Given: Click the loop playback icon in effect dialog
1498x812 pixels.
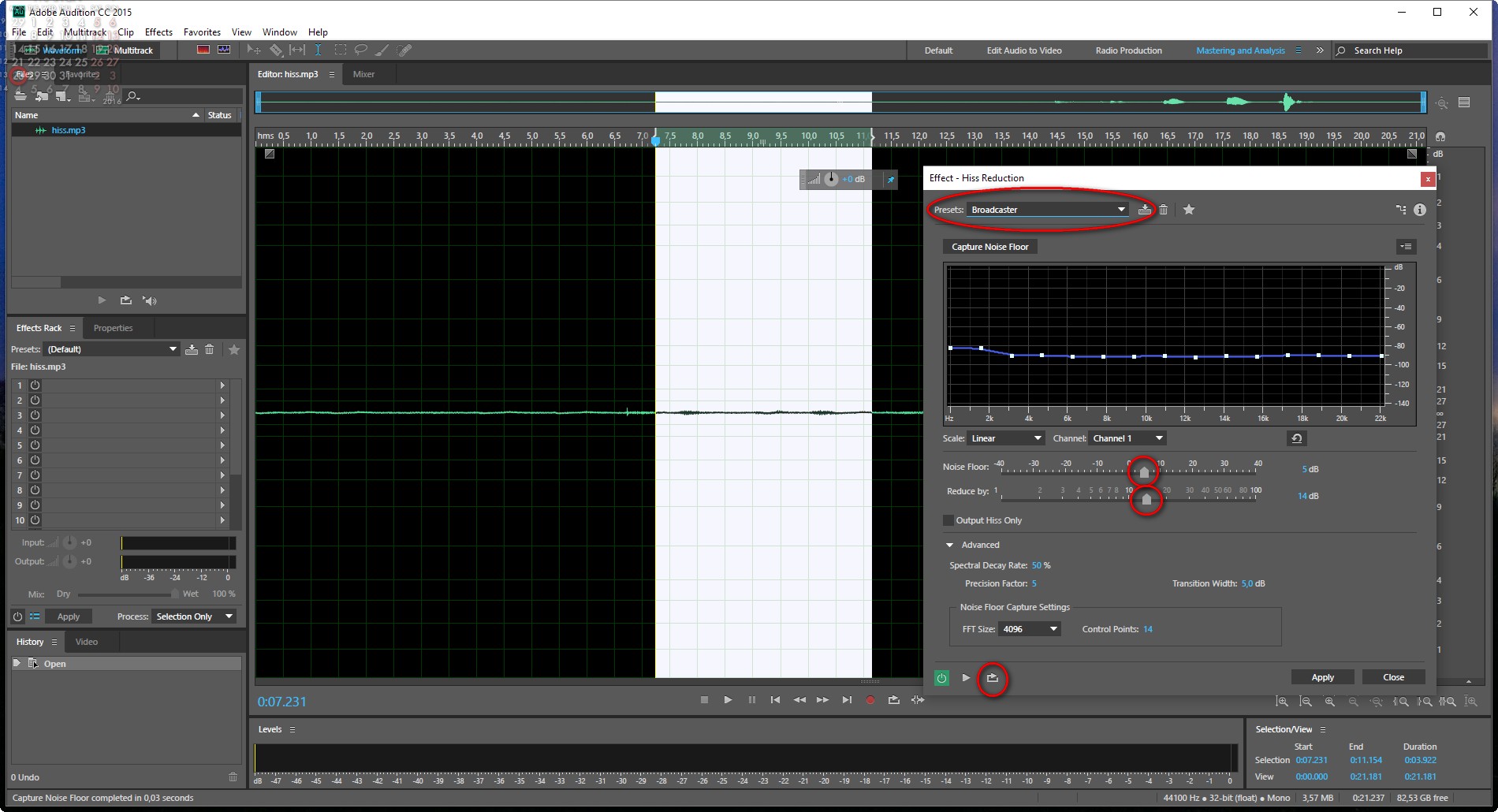Looking at the screenshot, I should pyautogui.click(x=992, y=678).
